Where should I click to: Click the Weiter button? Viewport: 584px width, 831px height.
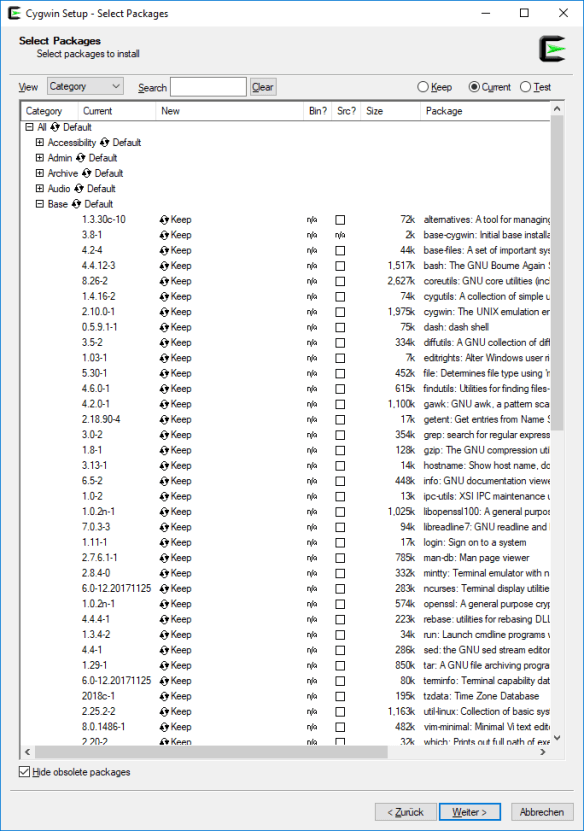coord(470,812)
